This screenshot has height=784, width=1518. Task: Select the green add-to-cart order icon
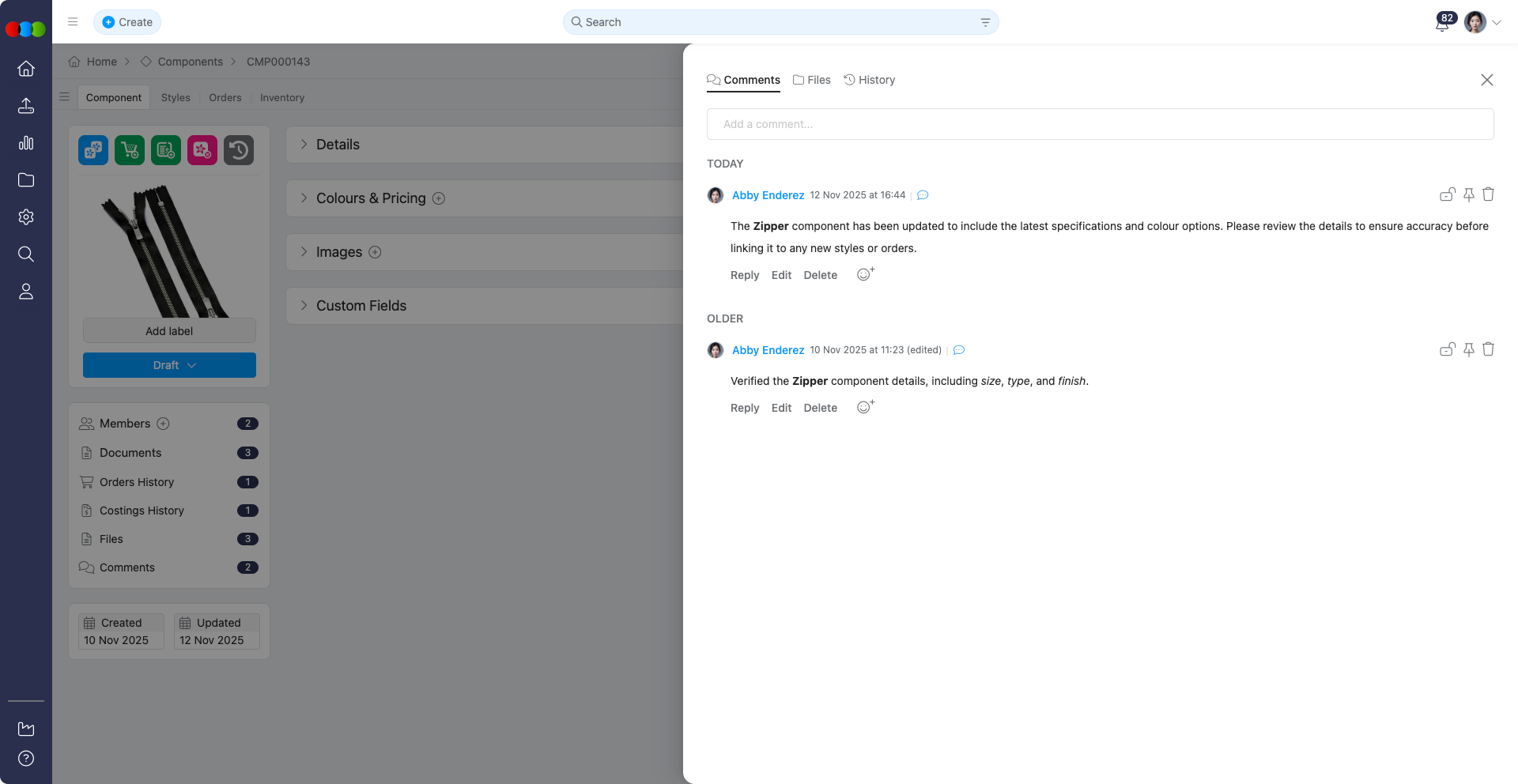point(129,150)
